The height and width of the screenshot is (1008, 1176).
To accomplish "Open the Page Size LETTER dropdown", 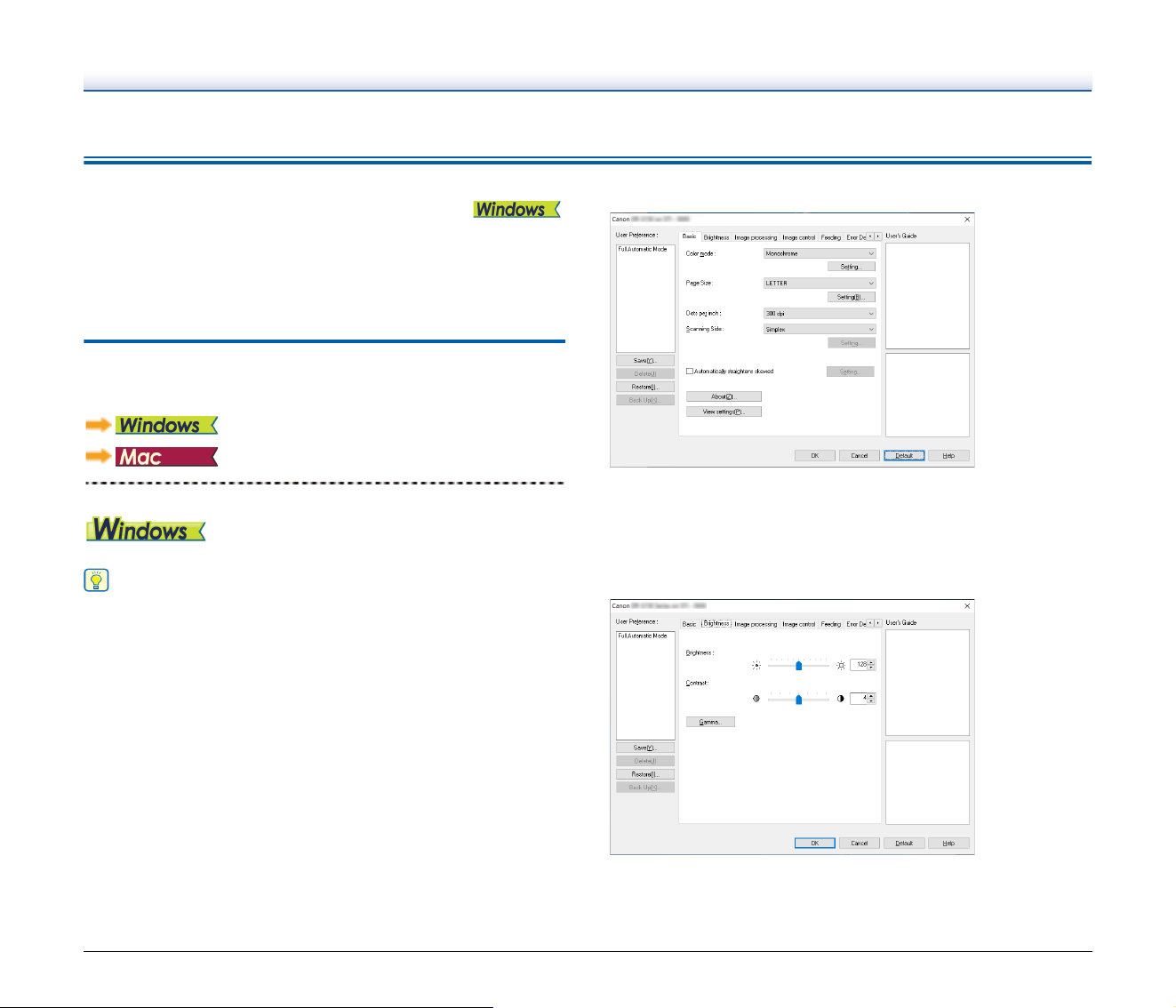I will (x=820, y=283).
